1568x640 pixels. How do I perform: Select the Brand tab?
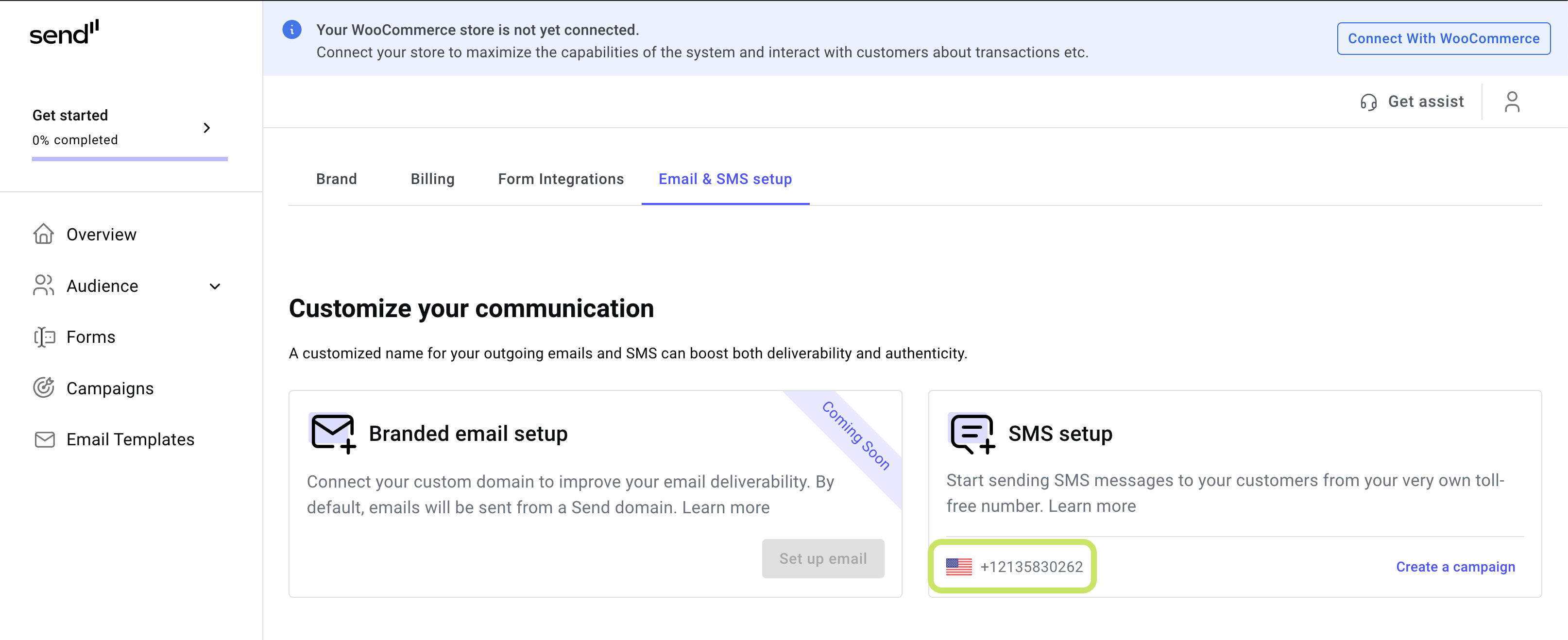pos(337,179)
